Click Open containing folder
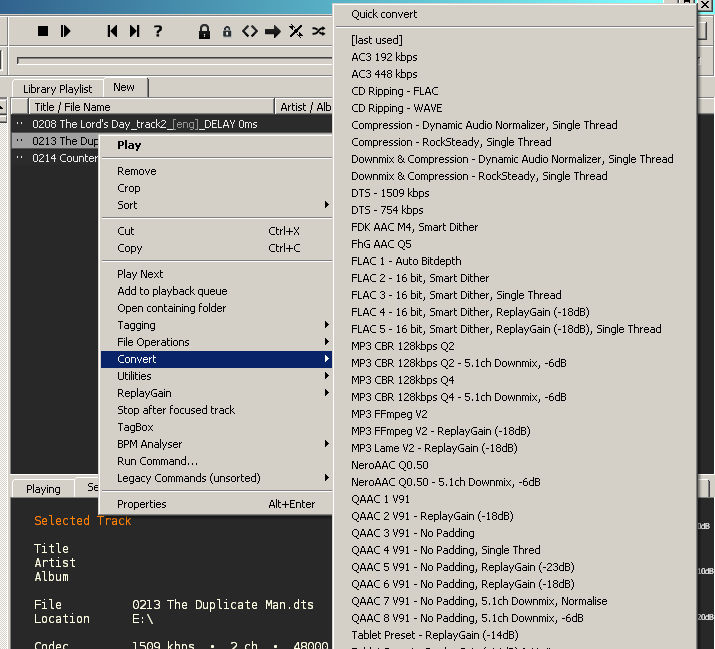715x649 pixels. 216,308
